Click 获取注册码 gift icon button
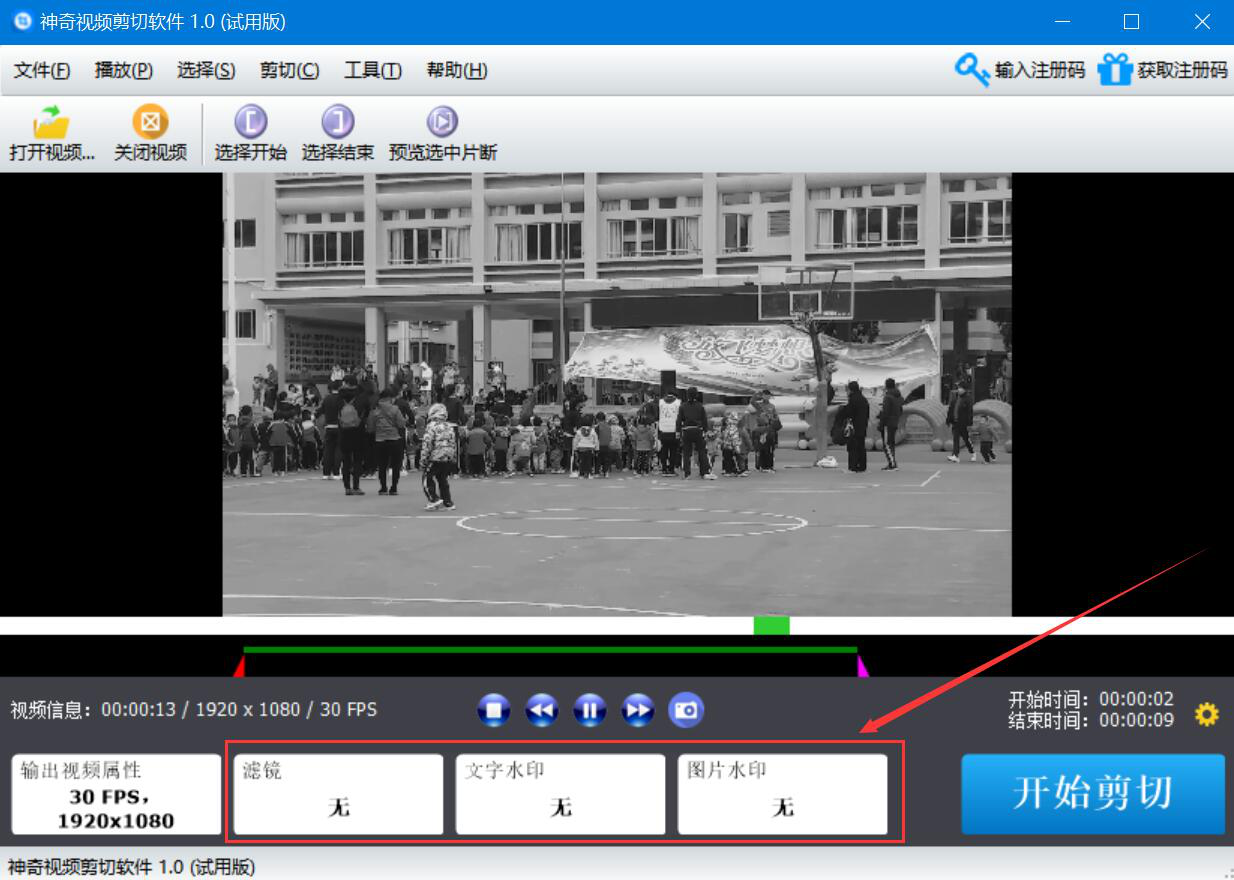This screenshot has width=1234, height=880. tap(1162, 70)
